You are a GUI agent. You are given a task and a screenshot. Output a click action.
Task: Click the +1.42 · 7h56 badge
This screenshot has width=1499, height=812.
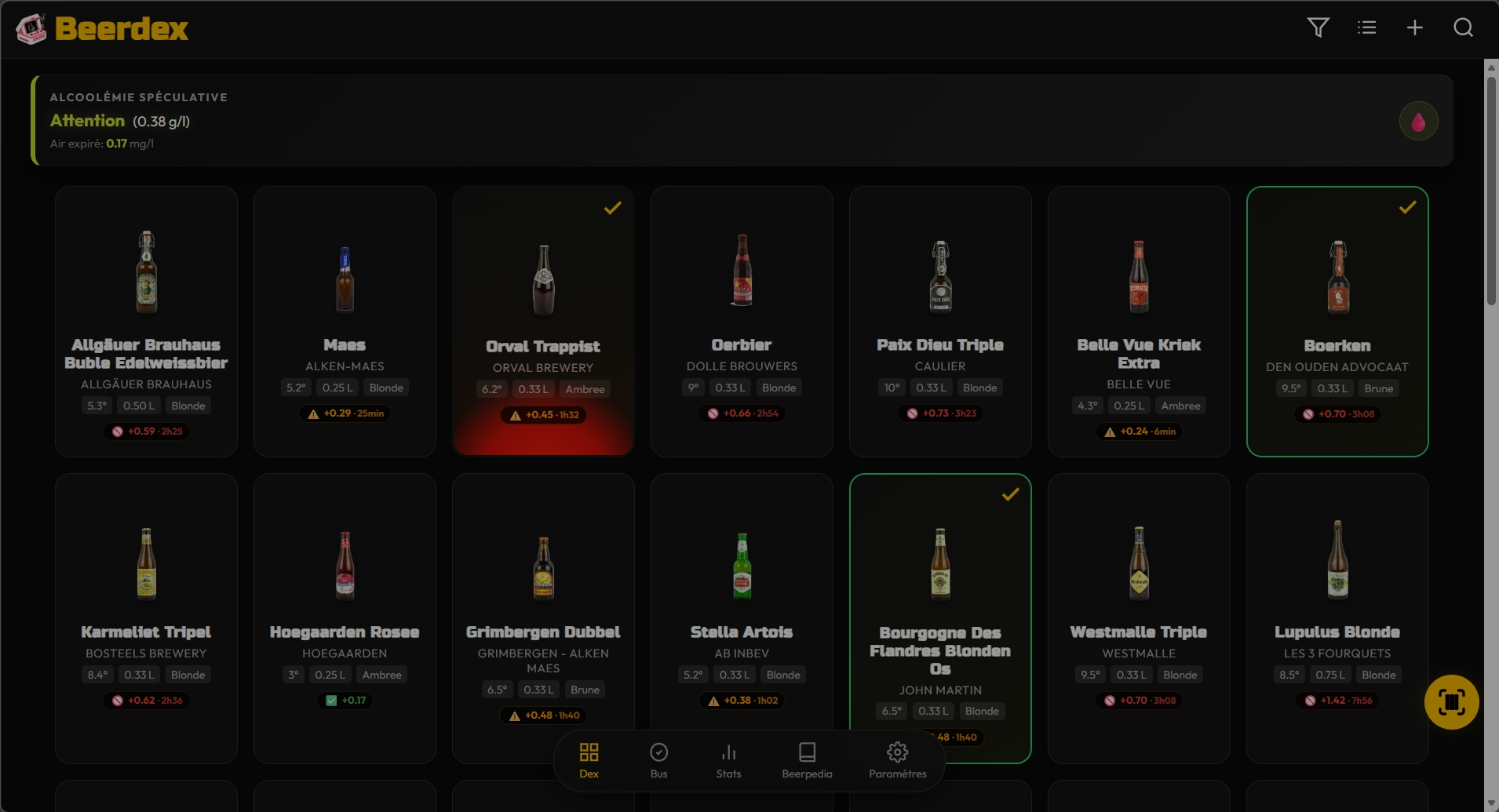1337,701
